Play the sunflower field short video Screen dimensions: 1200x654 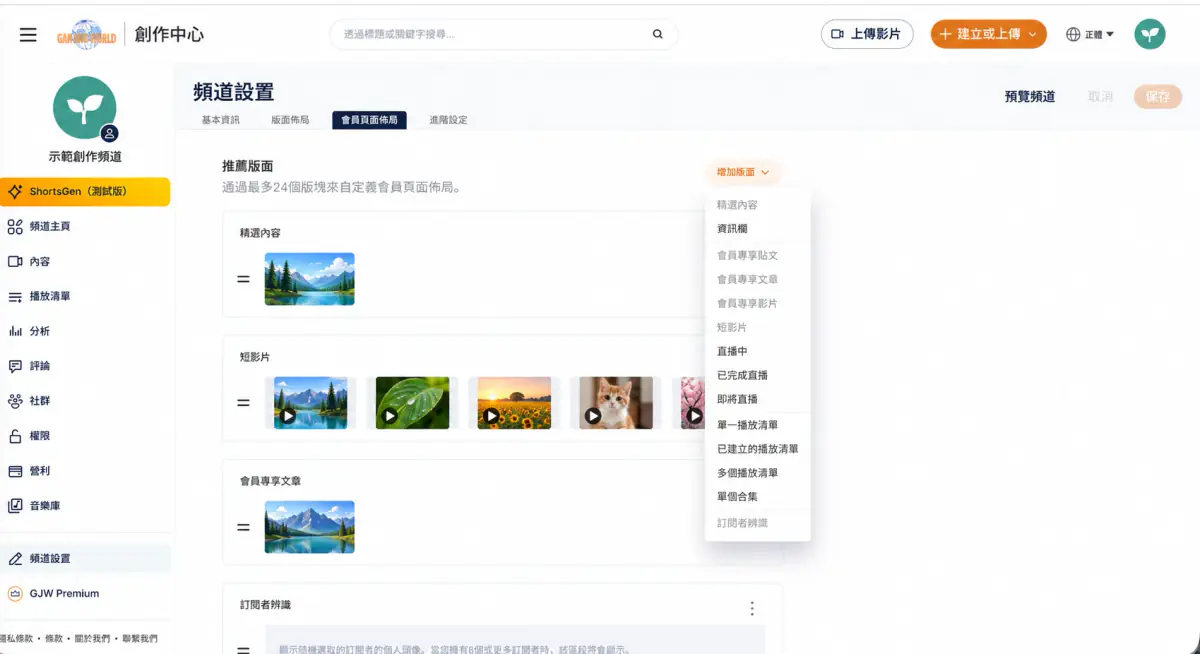[x=514, y=403]
